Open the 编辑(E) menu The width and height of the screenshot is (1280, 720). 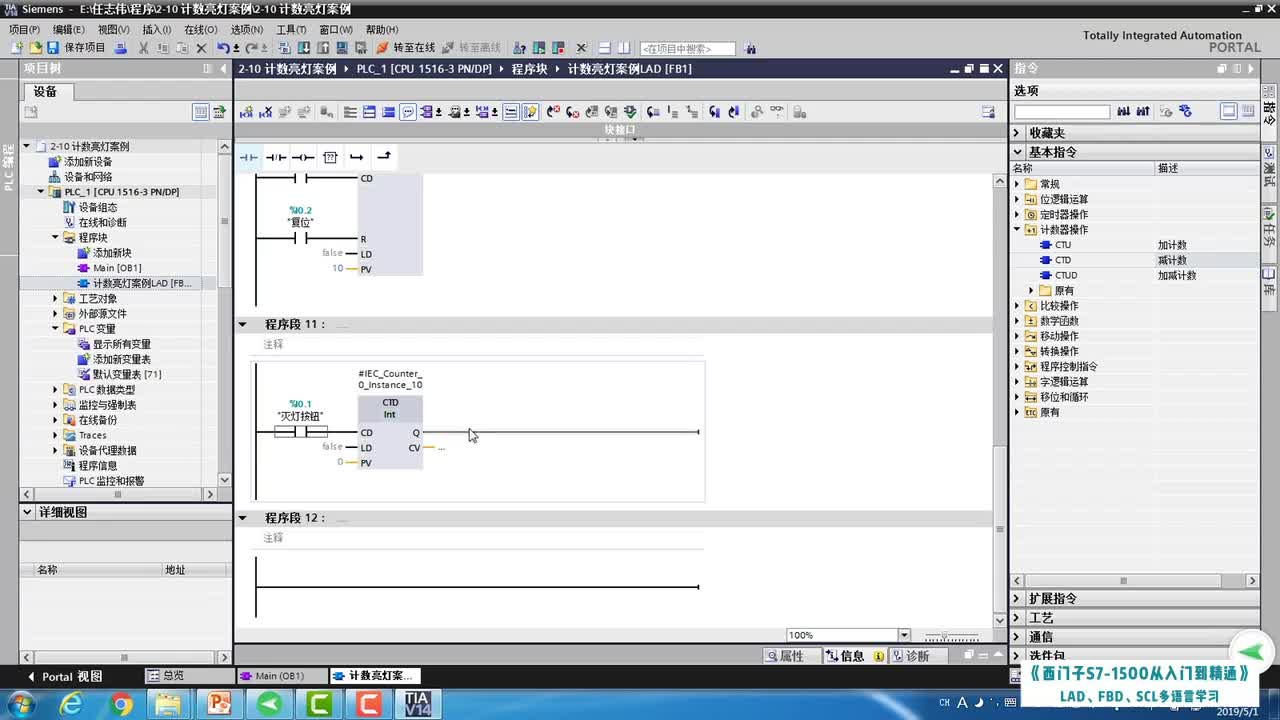click(x=69, y=30)
